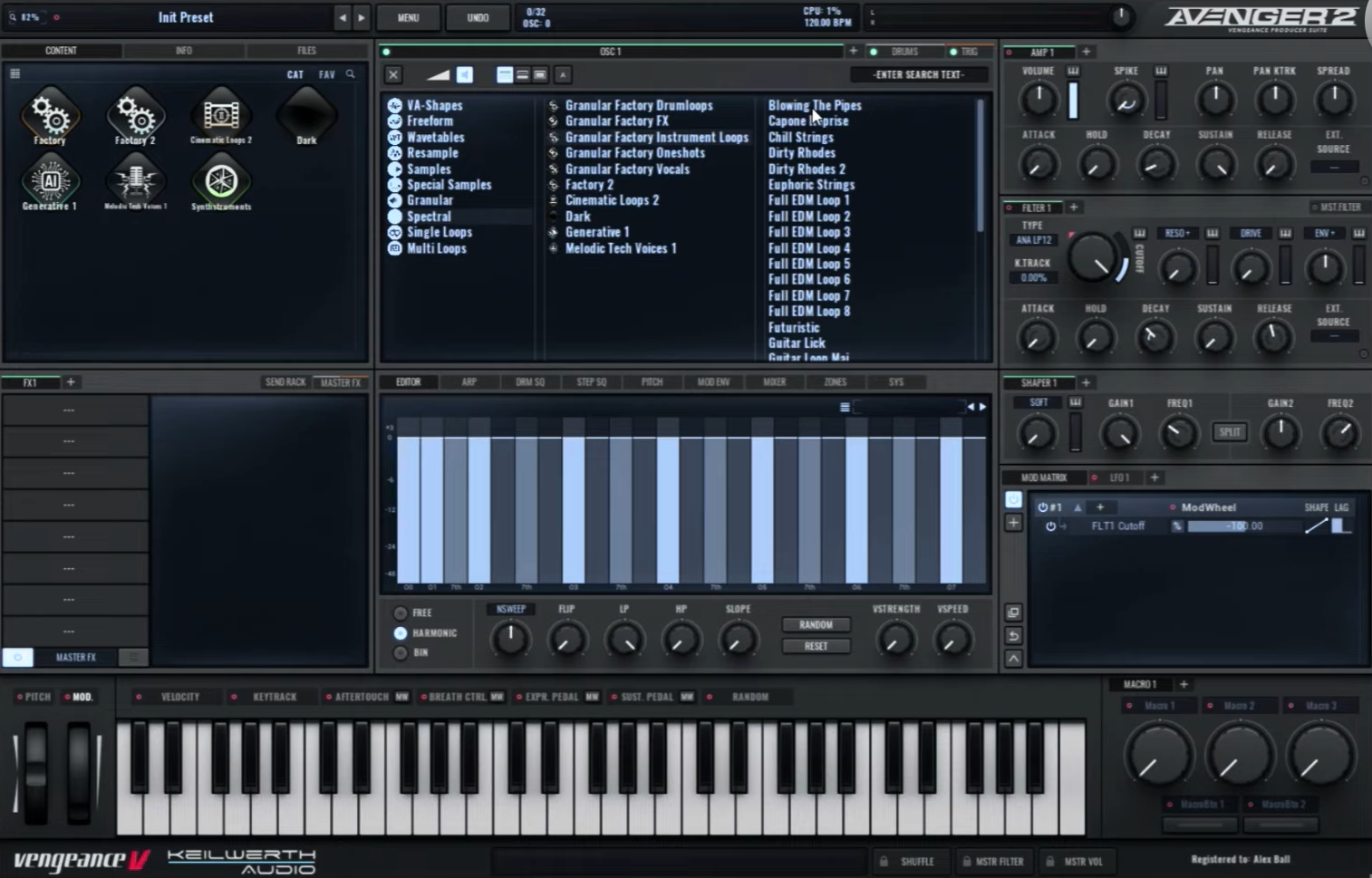Toggle power for mod slot #1
1372x878 pixels.
1042,507
